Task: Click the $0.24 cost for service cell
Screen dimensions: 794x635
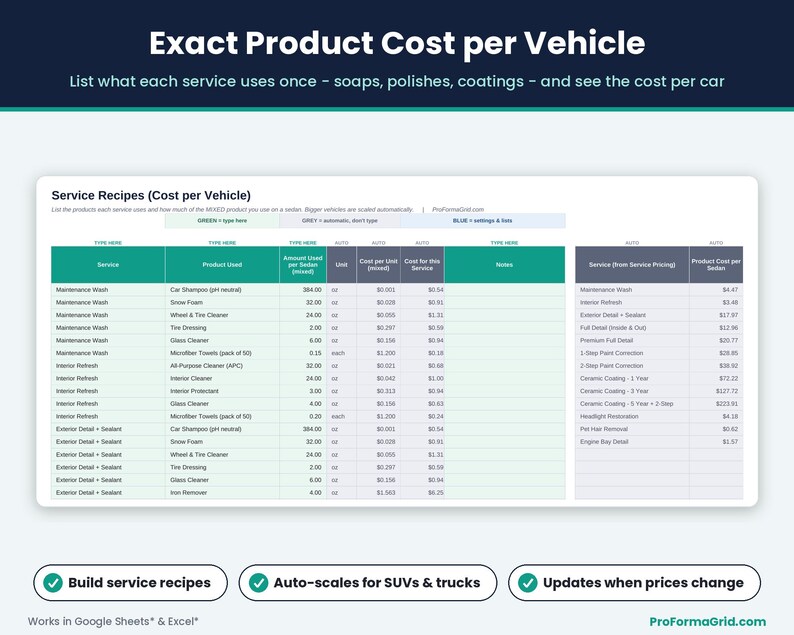Action: pos(422,416)
